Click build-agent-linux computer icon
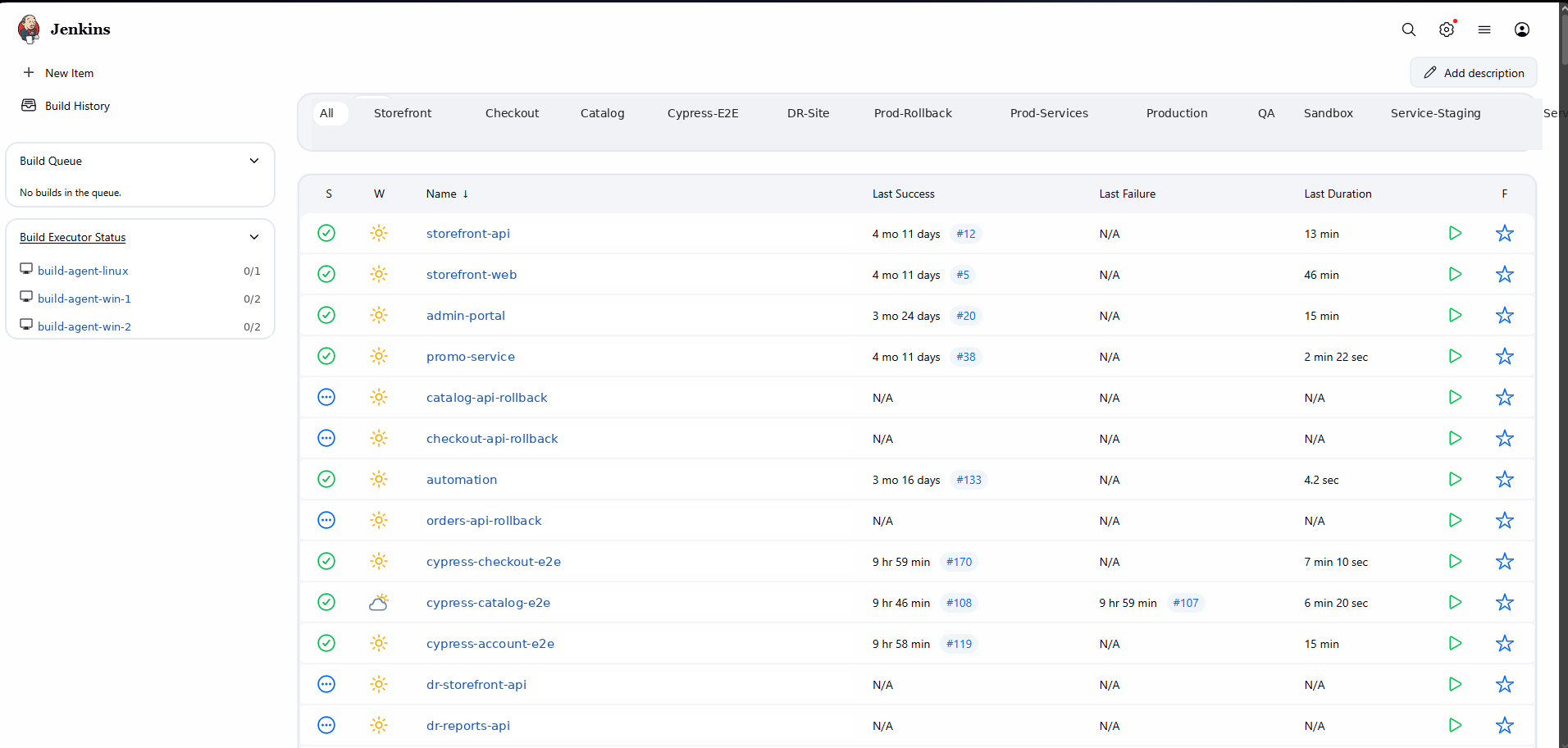Viewport: 1568px width, 748px height. pyautogui.click(x=26, y=269)
